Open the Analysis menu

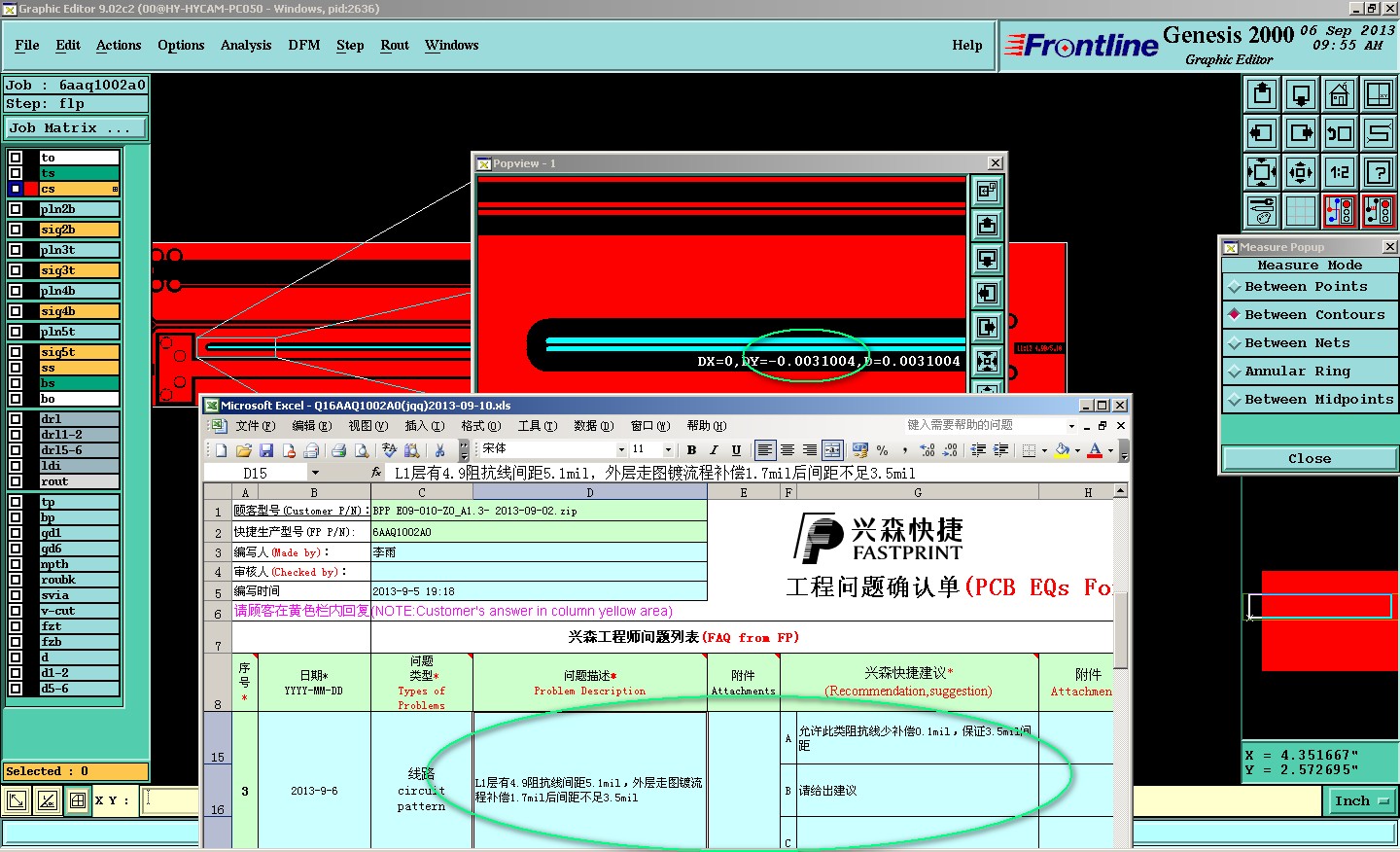pyautogui.click(x=246, y=45)
